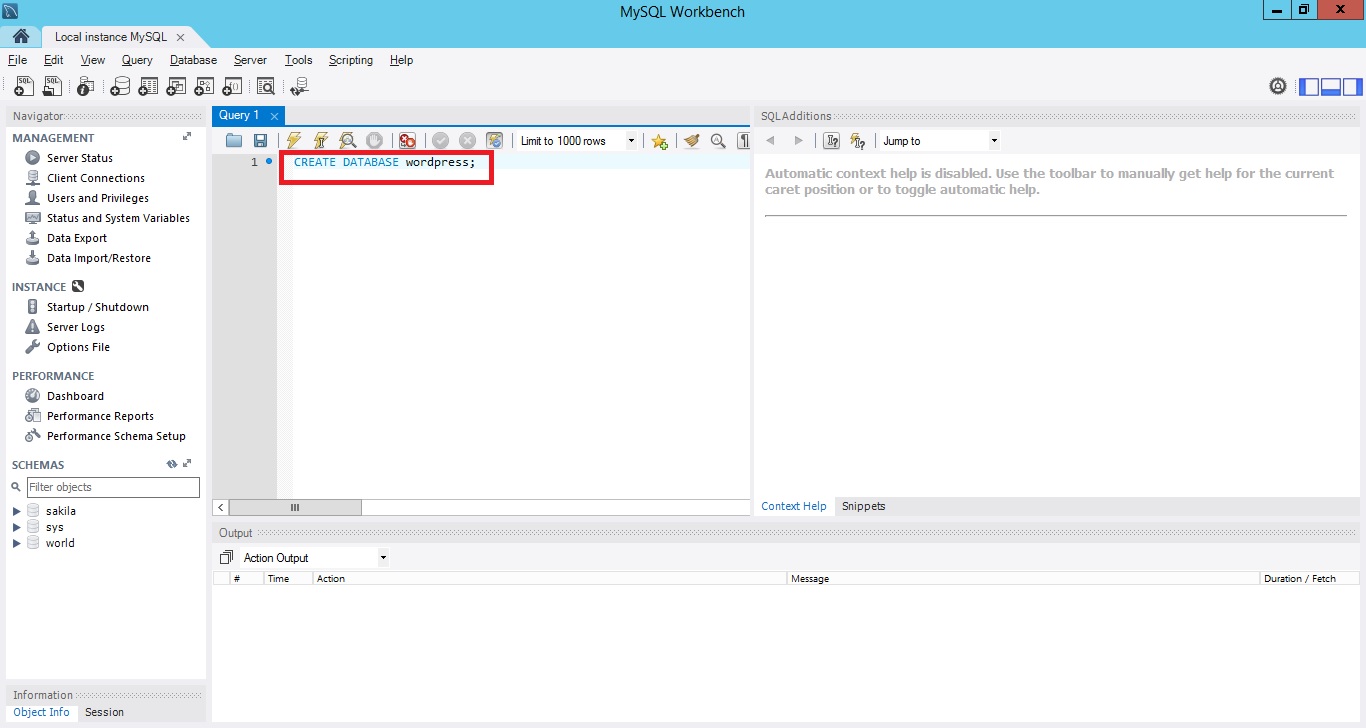Image resolution: width=1366 pixels, height=728 pixels.
Task: Expand the Schemas section arrows icon
Action: [187, 464]
